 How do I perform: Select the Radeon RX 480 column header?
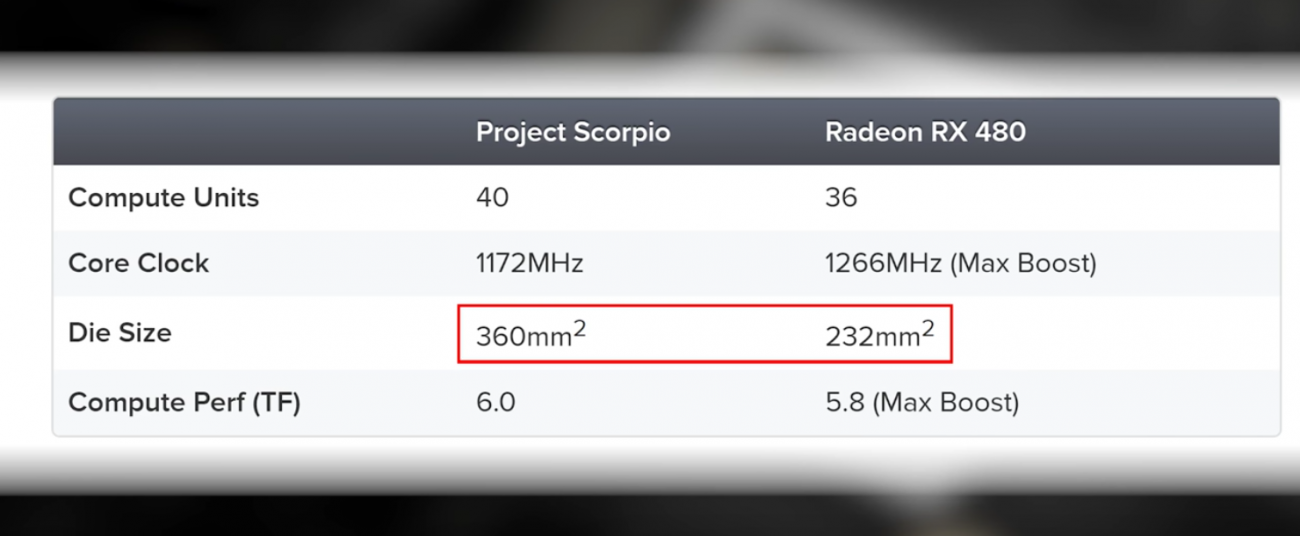[925, 132]
